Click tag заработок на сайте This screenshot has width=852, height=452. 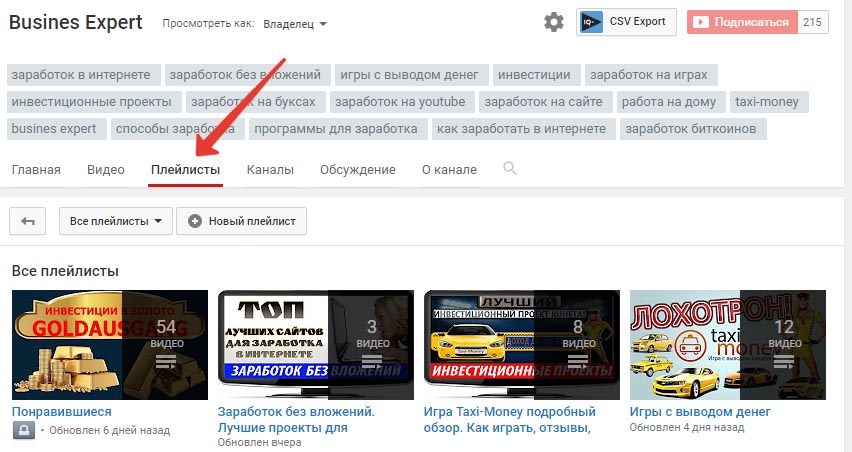pos(546,102)
